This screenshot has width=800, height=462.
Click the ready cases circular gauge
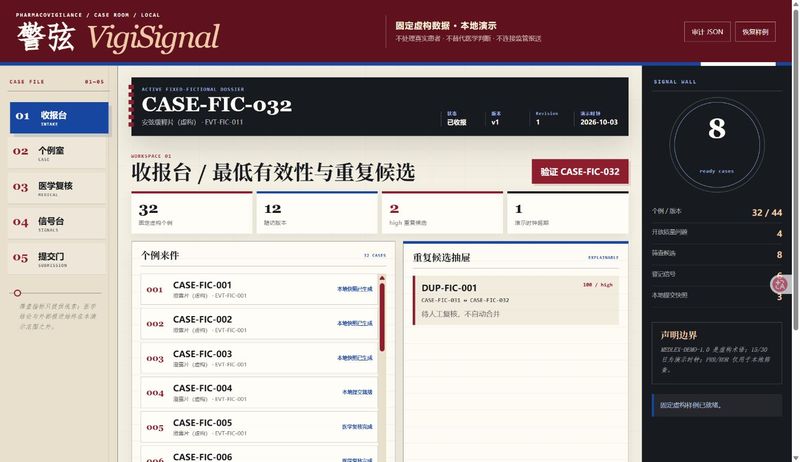pos(716,144)
